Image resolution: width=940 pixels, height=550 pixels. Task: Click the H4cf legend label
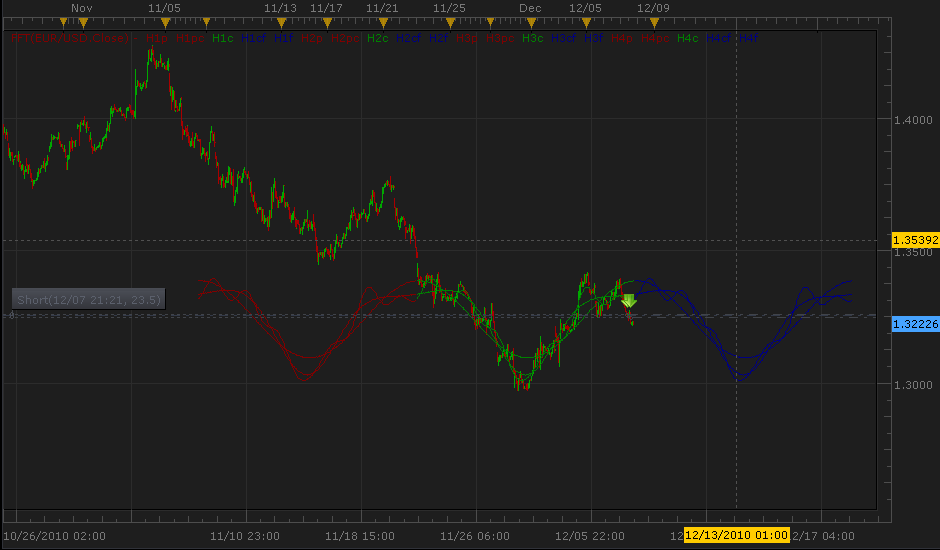tap(719, 38)
